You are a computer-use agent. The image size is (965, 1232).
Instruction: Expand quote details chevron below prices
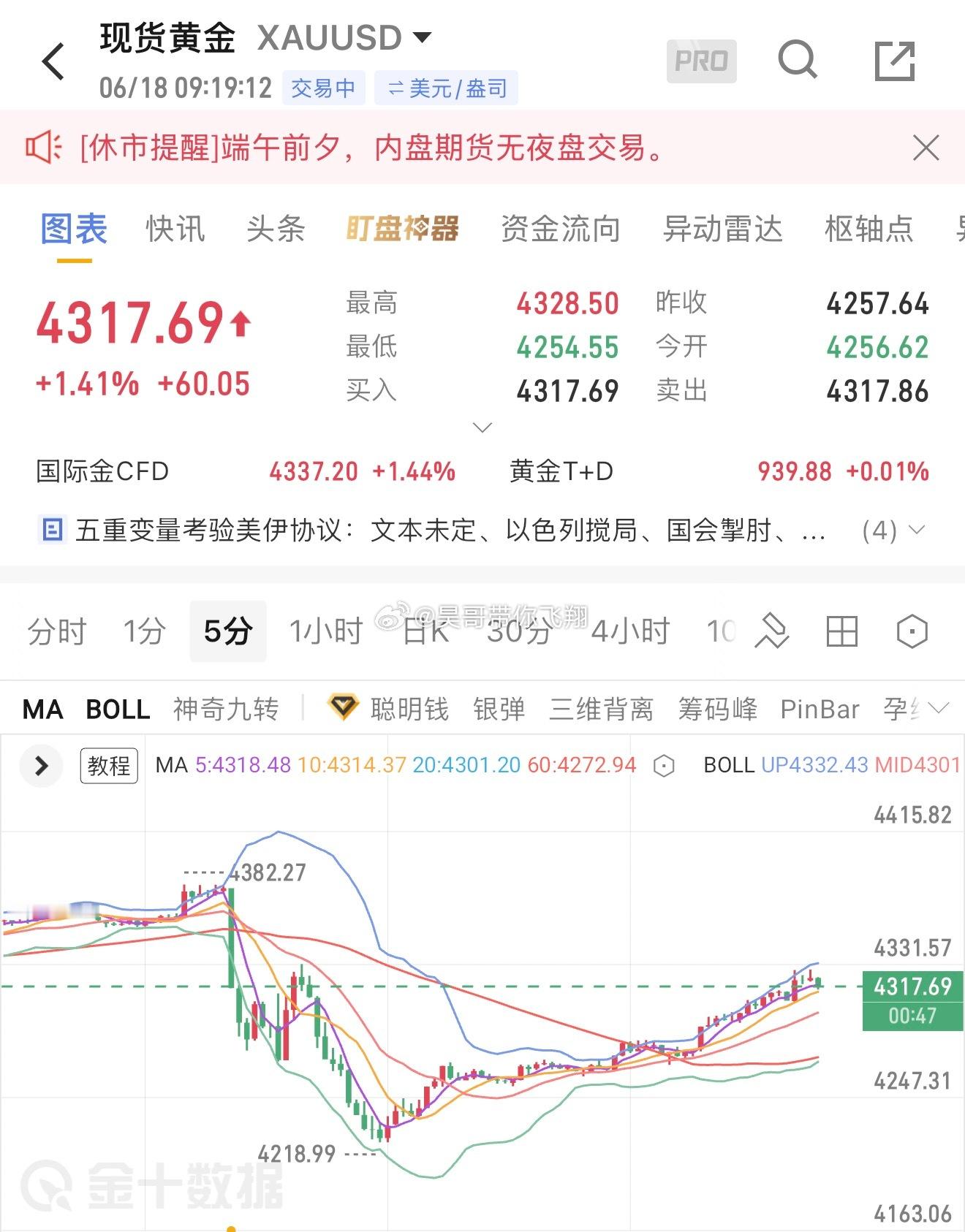(482, 427)
